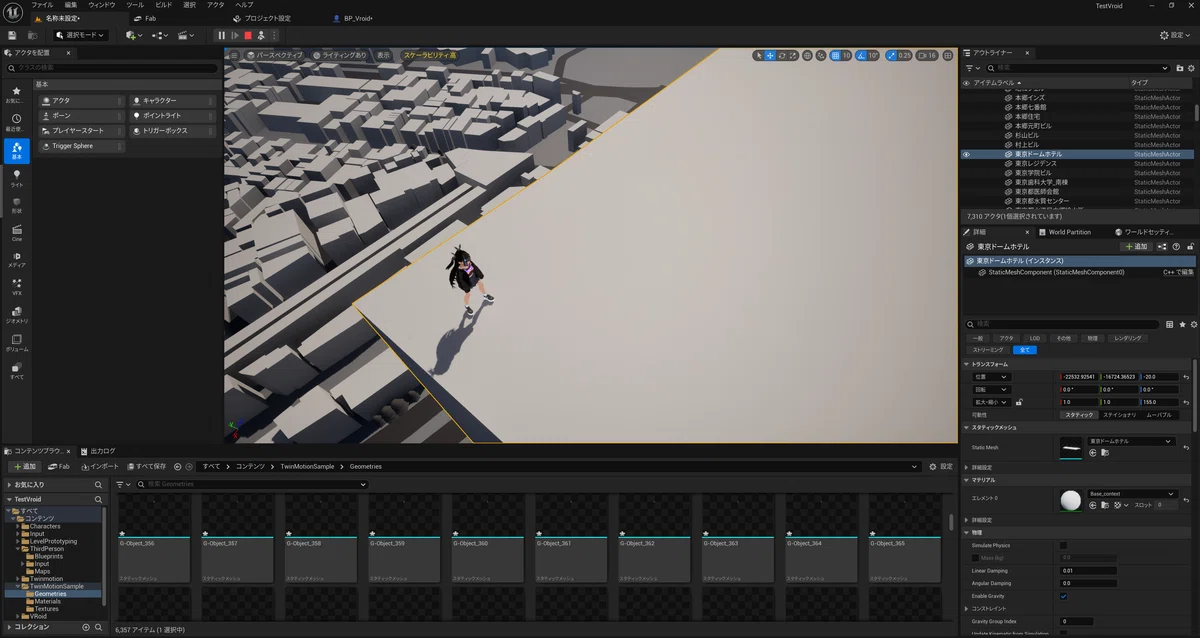Image resolution: width=1200 pixels, height=638 pixels.
Task: Open the Place Actors Lights category
Action: pyautogui.click(x=16, y=177)
